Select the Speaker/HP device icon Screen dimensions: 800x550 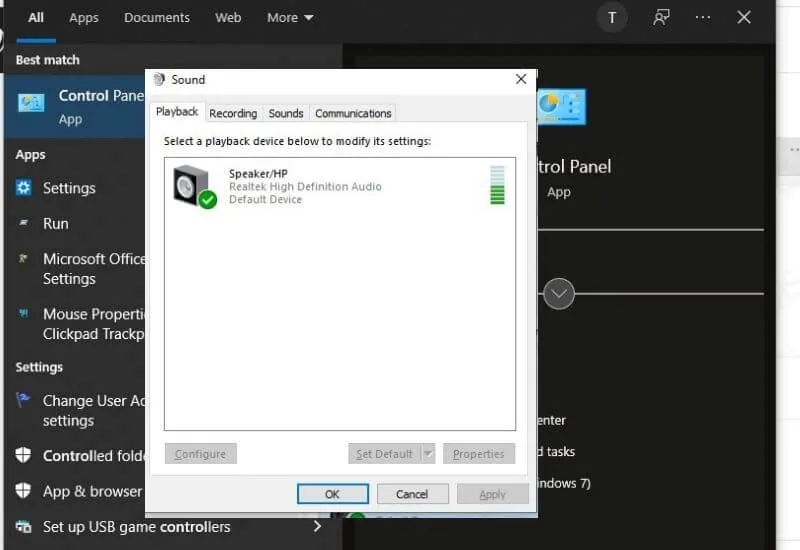[x=193, y=186]
